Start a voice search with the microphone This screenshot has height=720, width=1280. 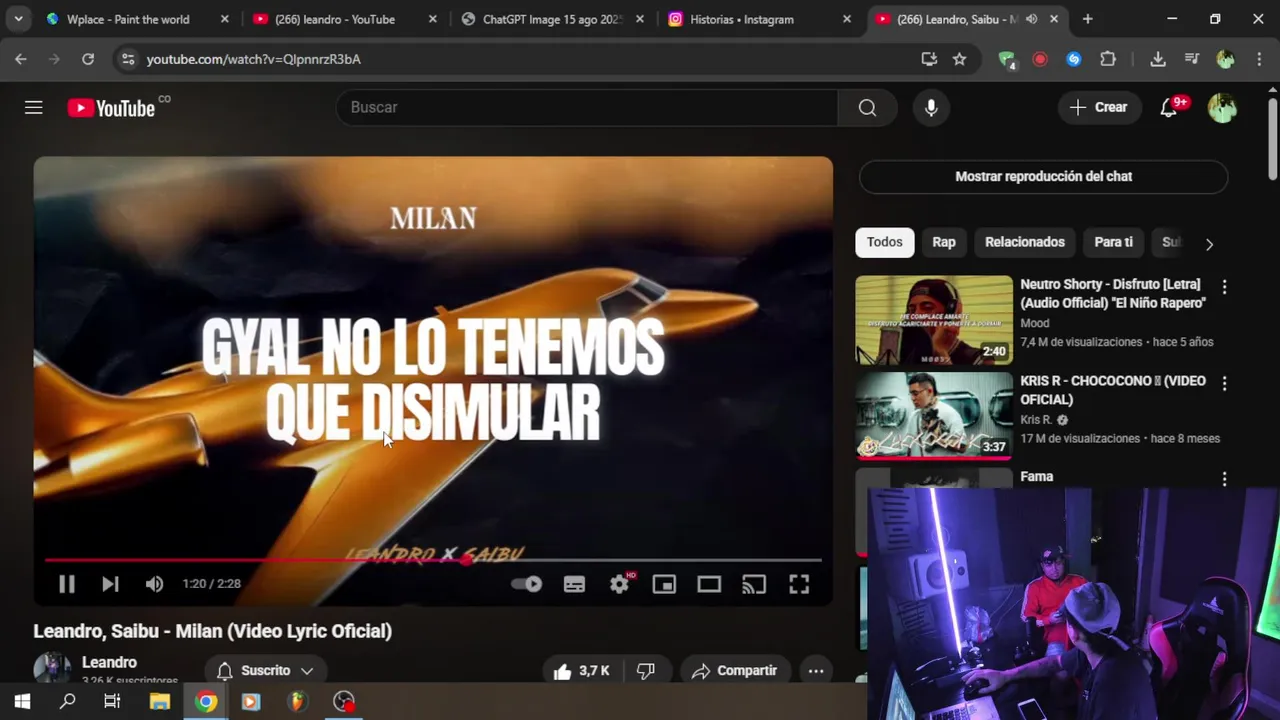pyautogui.click(x=931, y=107)
